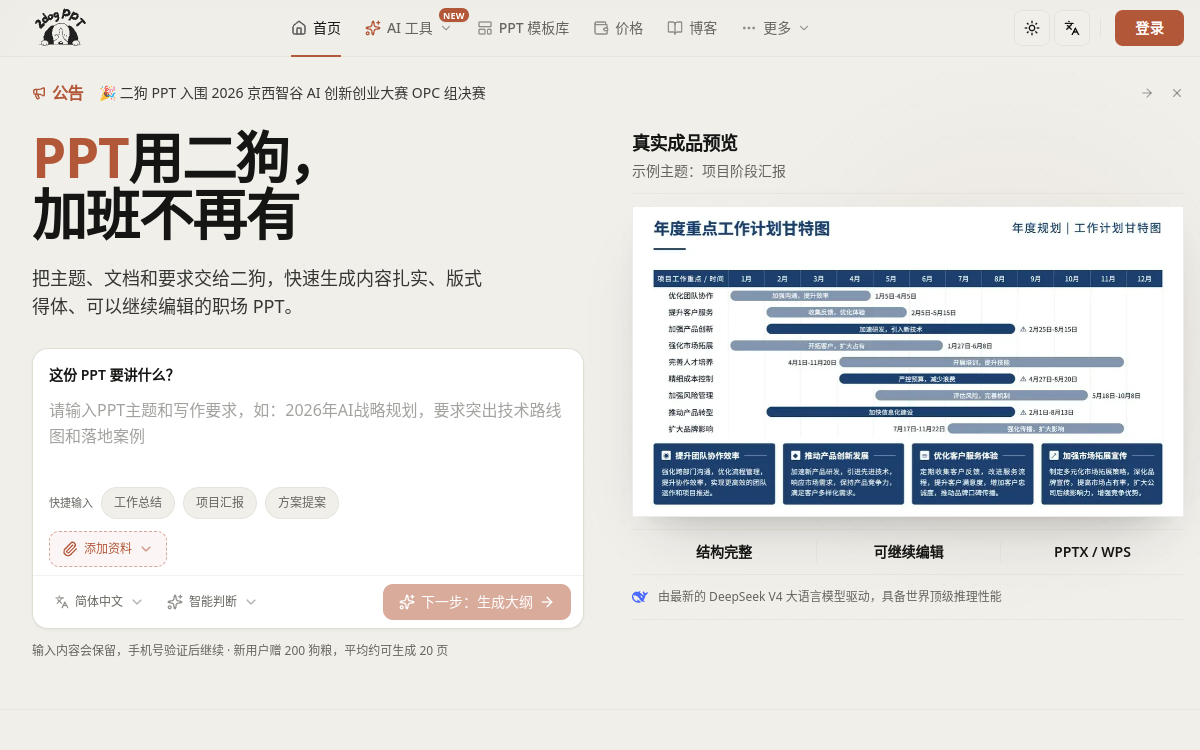Click the 结构完整 label
The height and width of the screenshot is (750, 1200).
(x=724, y=552)
